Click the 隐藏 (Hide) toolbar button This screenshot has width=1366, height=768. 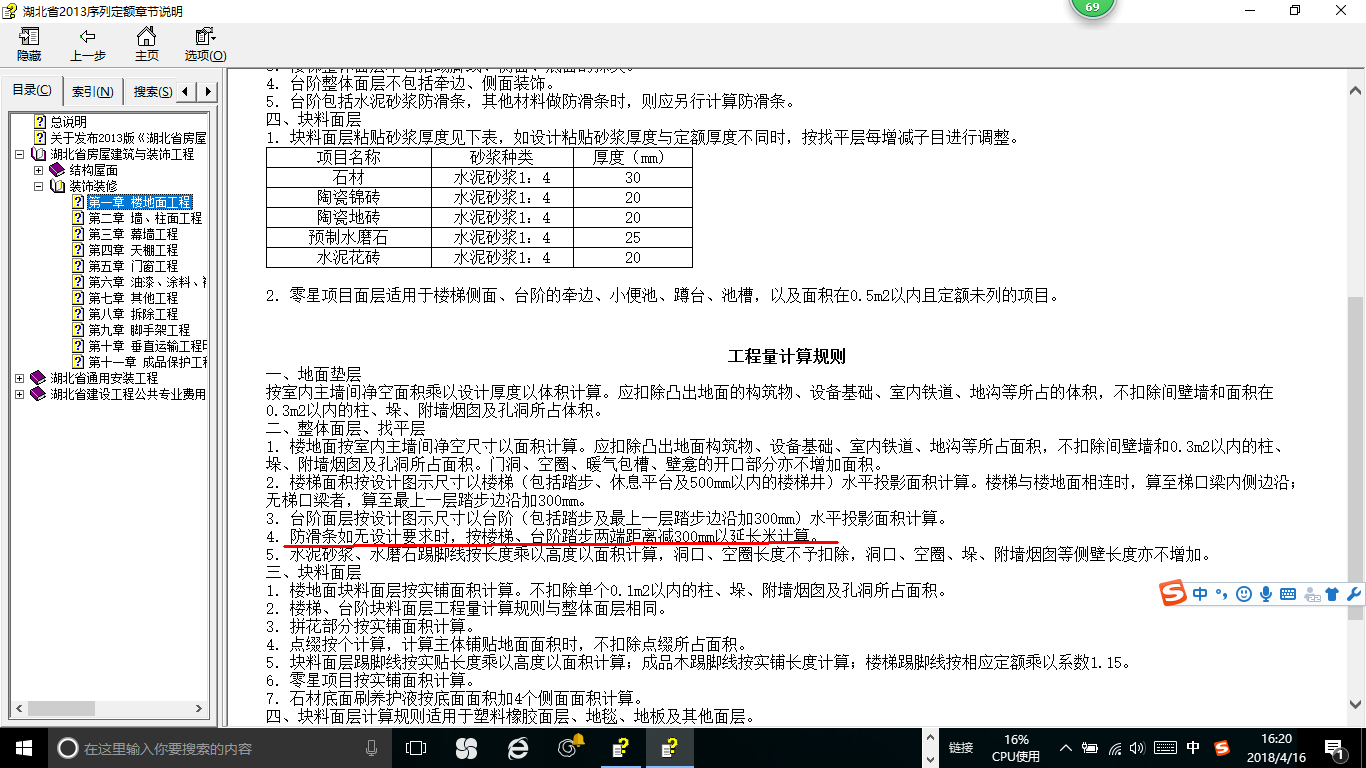coord(29,45)
